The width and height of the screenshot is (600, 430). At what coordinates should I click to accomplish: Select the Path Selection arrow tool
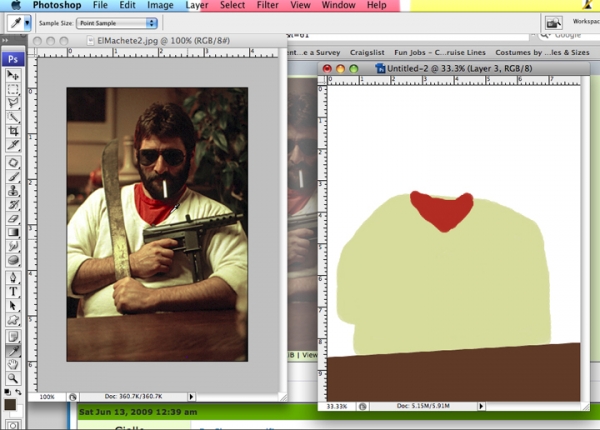click(13, 306)
